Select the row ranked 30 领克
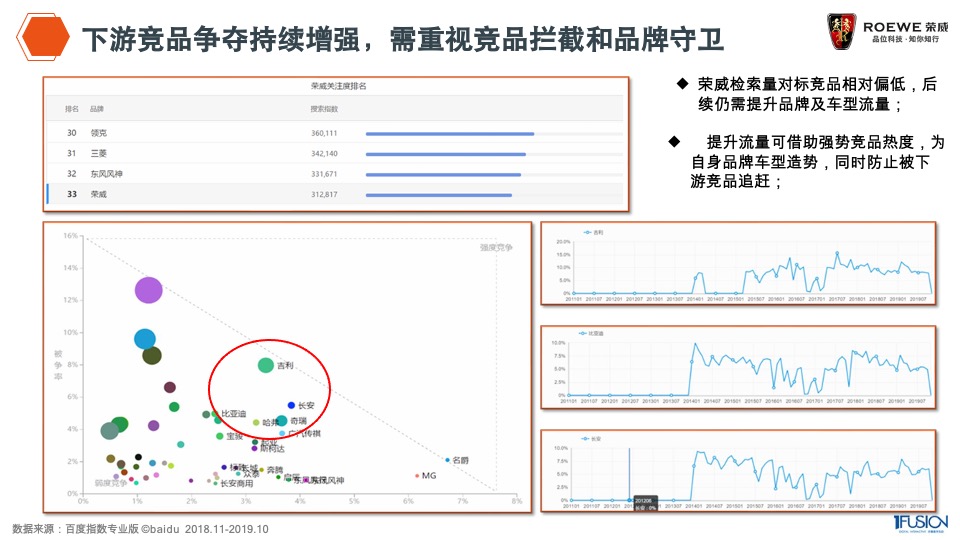960x540 pixels. click(335, 133)
